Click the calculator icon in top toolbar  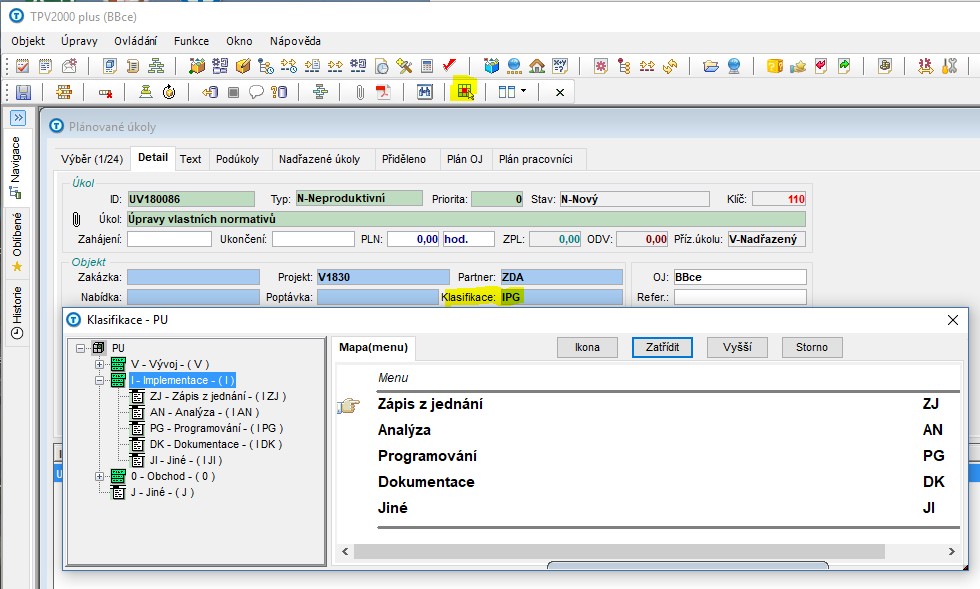click(x=427, y=66)
